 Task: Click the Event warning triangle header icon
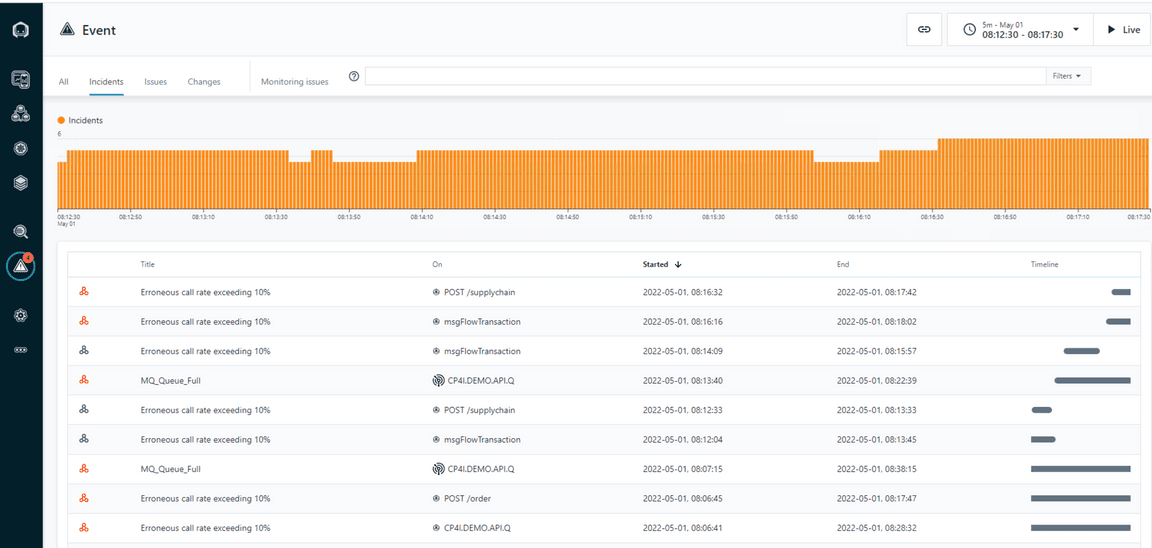67,29
